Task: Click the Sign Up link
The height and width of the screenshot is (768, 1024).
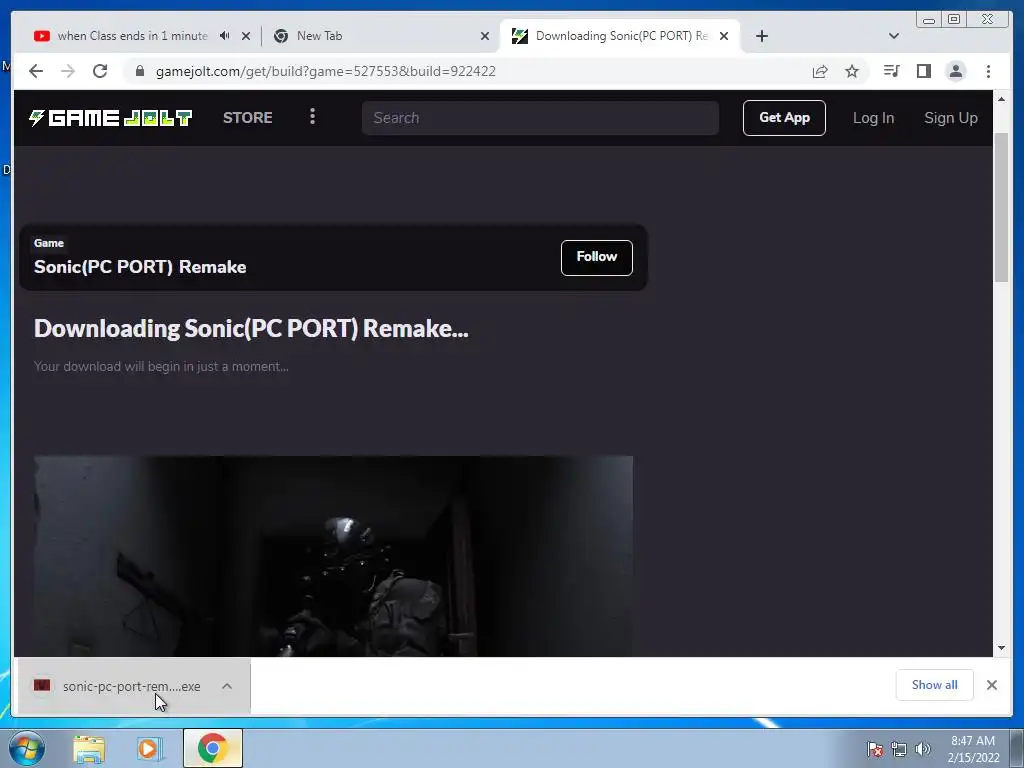Action: [x=951, y=118]
